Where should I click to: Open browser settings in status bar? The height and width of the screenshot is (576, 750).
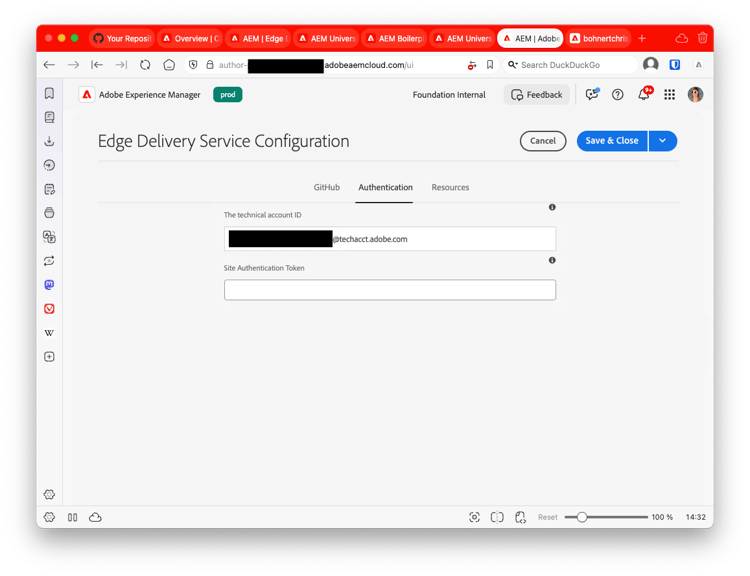[49, 517]
